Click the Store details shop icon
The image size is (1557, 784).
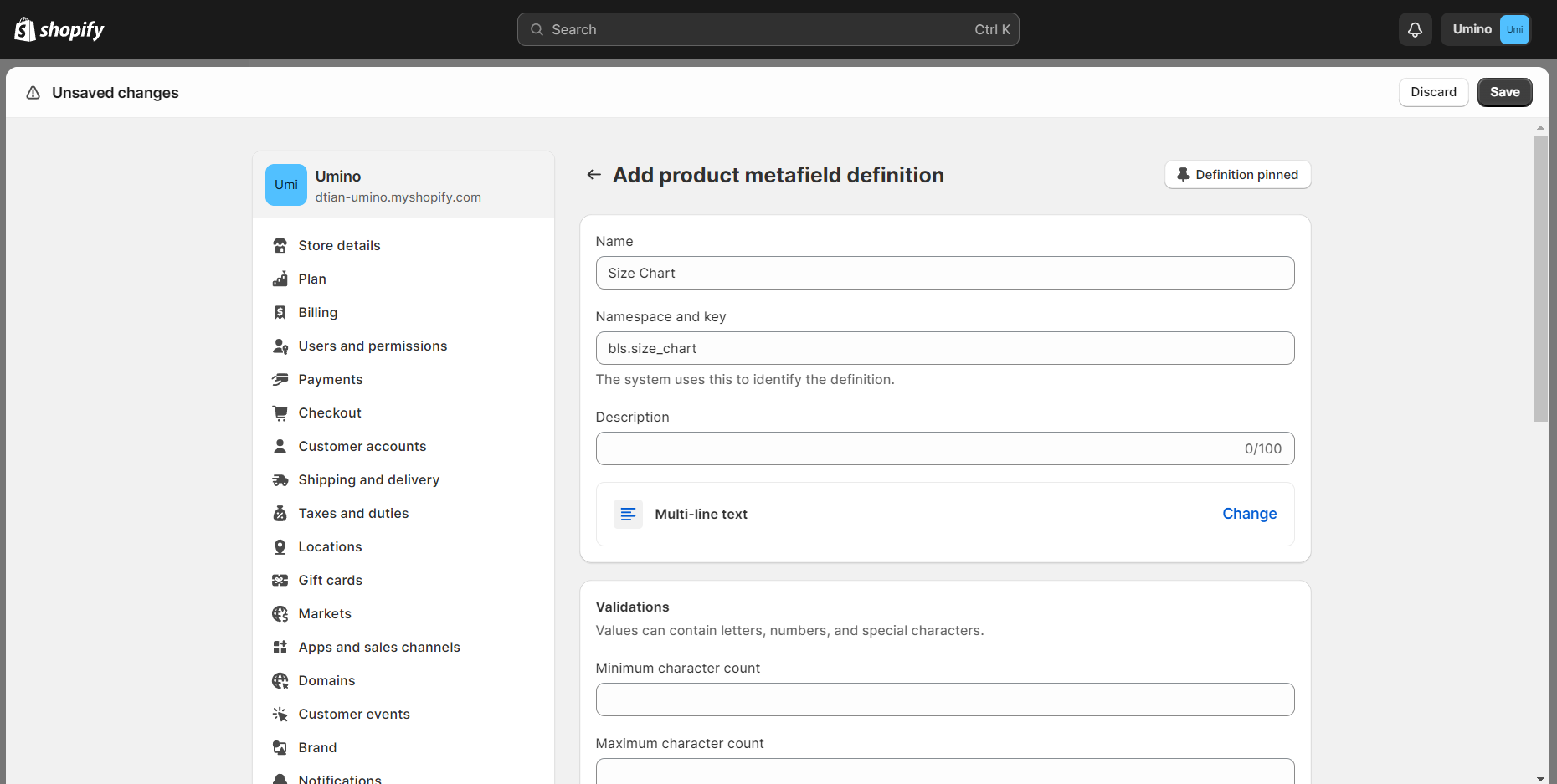[280, 245]
